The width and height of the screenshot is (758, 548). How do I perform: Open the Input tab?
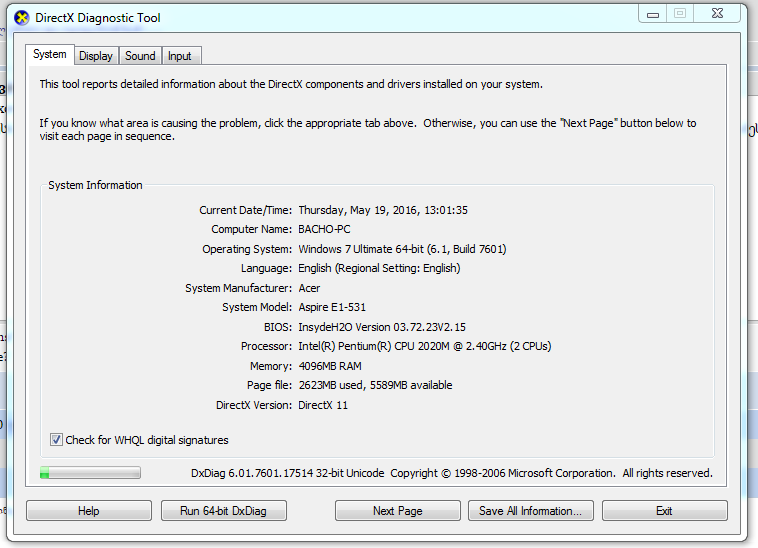pyautogui.click(x=180, y=56)
